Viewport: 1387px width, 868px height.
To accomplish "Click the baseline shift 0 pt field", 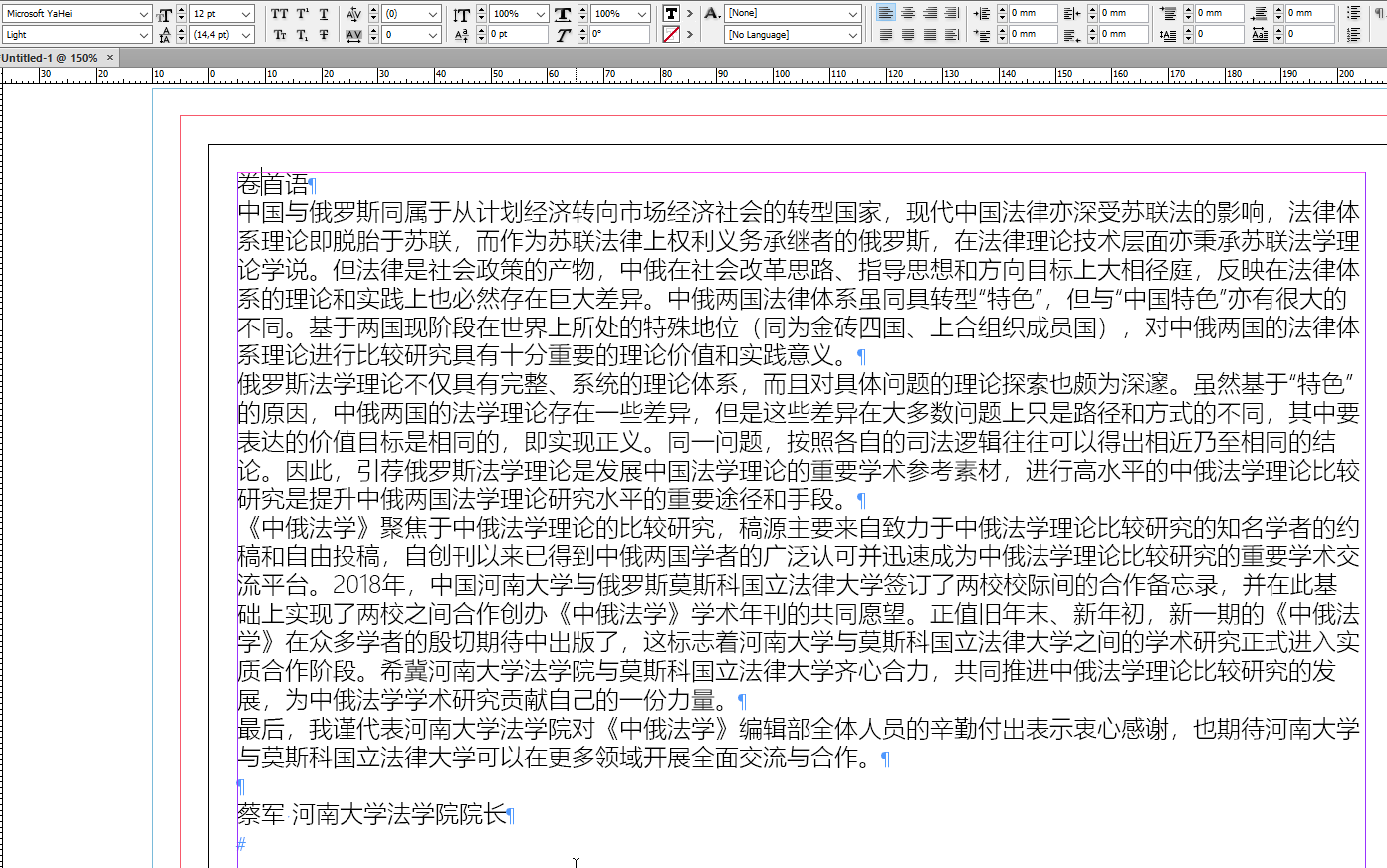I will click(518, 35).
